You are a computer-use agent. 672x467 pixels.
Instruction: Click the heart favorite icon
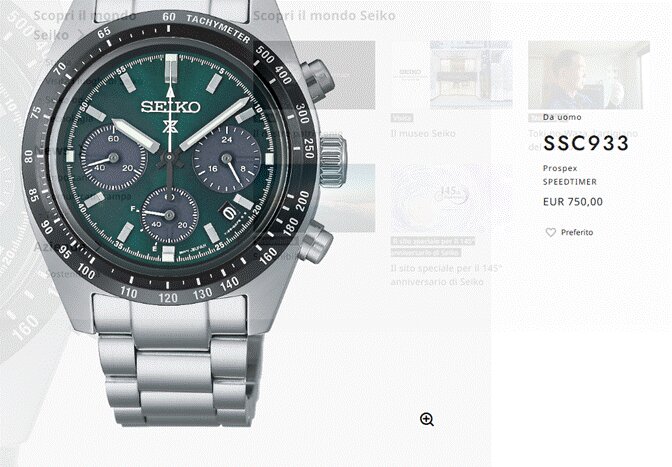click(x=550, y=232)
